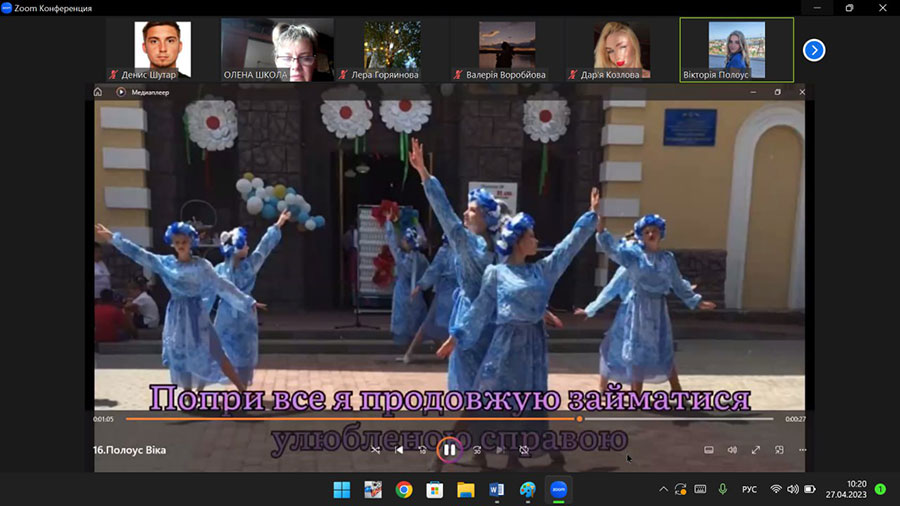Open the media player volume control
Screen dimensions: 900x506
point(732,450)
